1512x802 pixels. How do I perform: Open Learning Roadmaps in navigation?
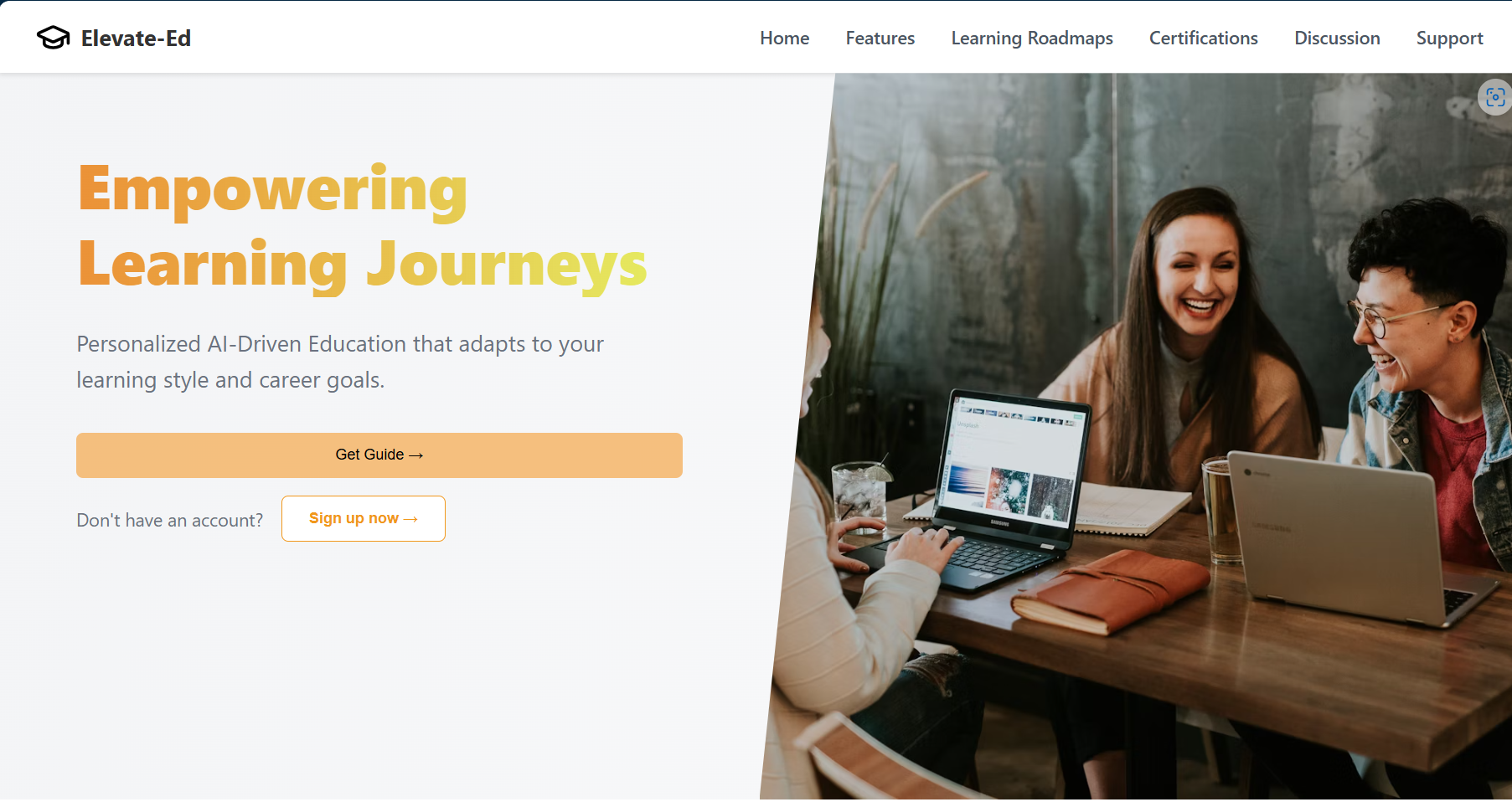pyautogui.click(x=1032, y=39)
